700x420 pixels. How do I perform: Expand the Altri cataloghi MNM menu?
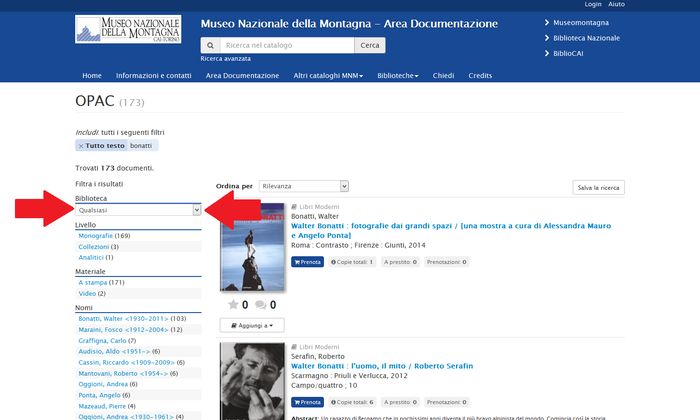[328, 76]
